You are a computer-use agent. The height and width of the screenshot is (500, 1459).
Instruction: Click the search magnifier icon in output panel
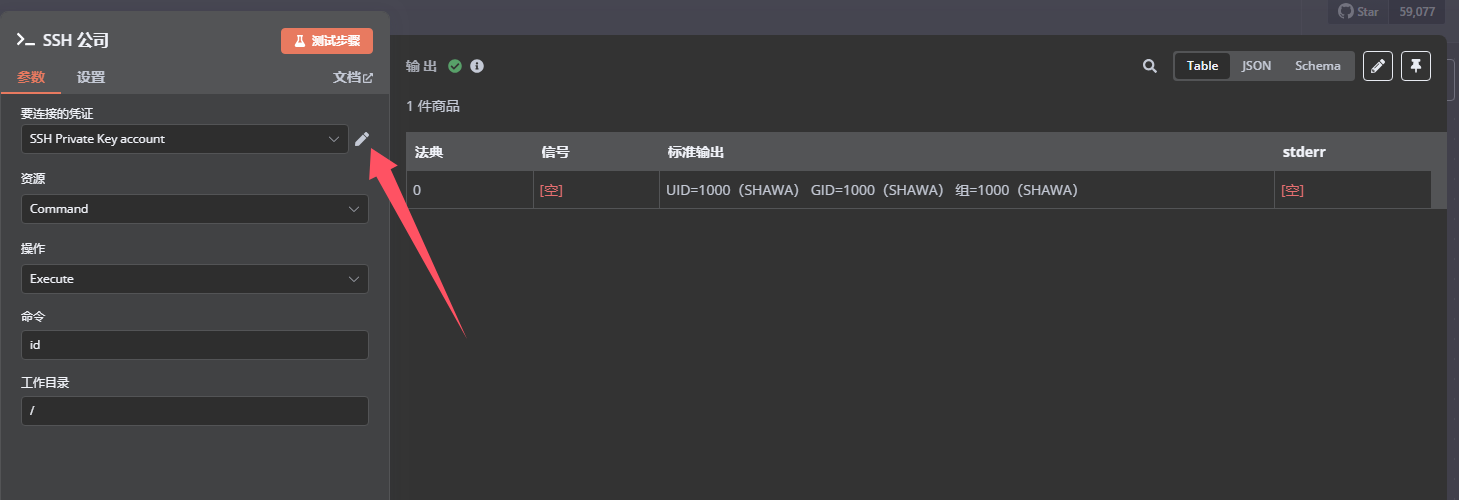[1150, 66]
